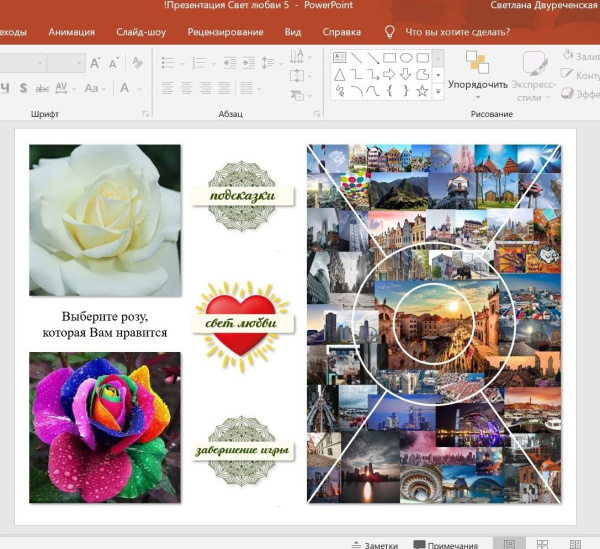The height and width of the screenshot is (549, 600).
Task: Open the change case Aa dropdown
Action: (x=96, y=89)
